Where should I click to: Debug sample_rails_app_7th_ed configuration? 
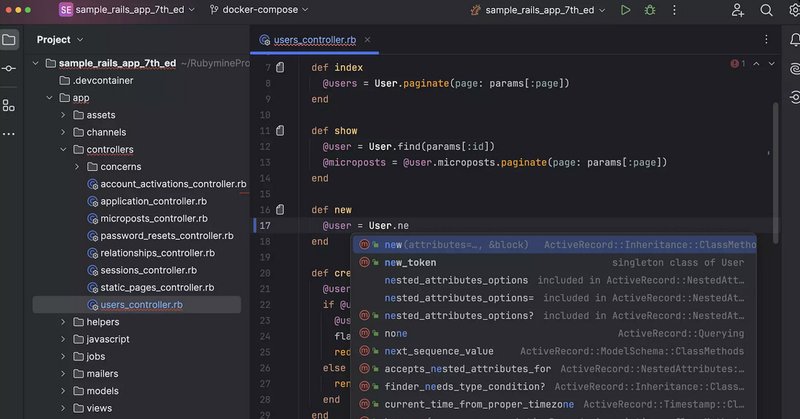point(650,10)
